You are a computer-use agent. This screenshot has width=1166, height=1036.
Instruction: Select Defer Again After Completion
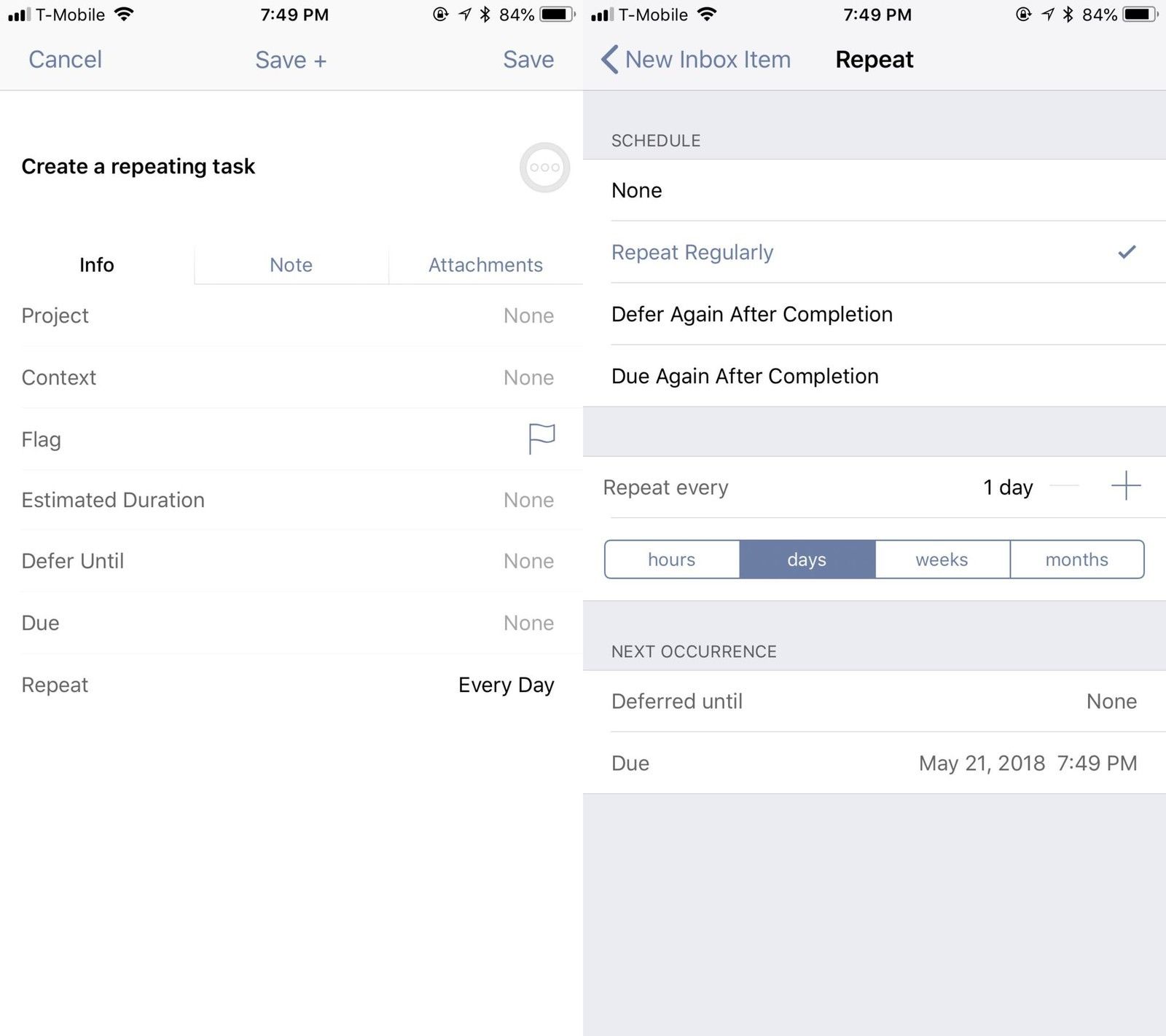[751, 314]
